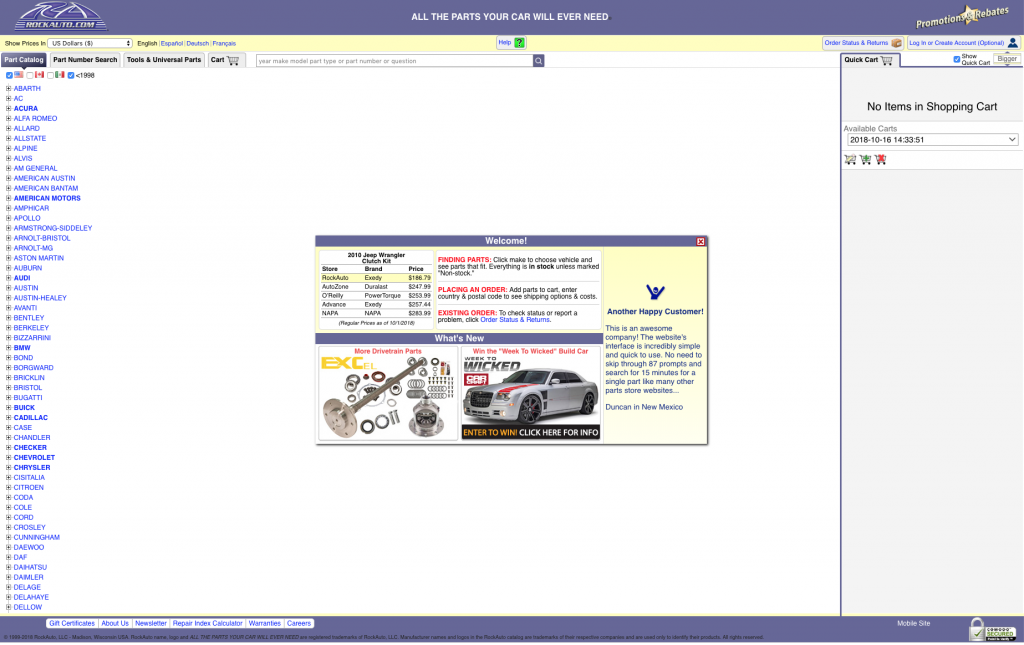The width and height of the screenshot is (1024, 645).
Task: Switch to Part Number Search tab
Action: pyautogui.click(x=85, y=60)
